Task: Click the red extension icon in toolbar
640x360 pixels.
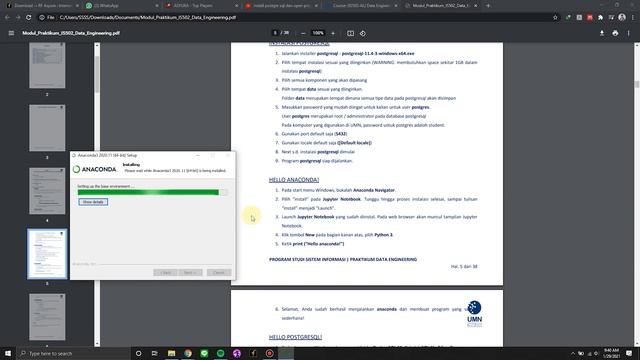Action: [x=590, y=18]
